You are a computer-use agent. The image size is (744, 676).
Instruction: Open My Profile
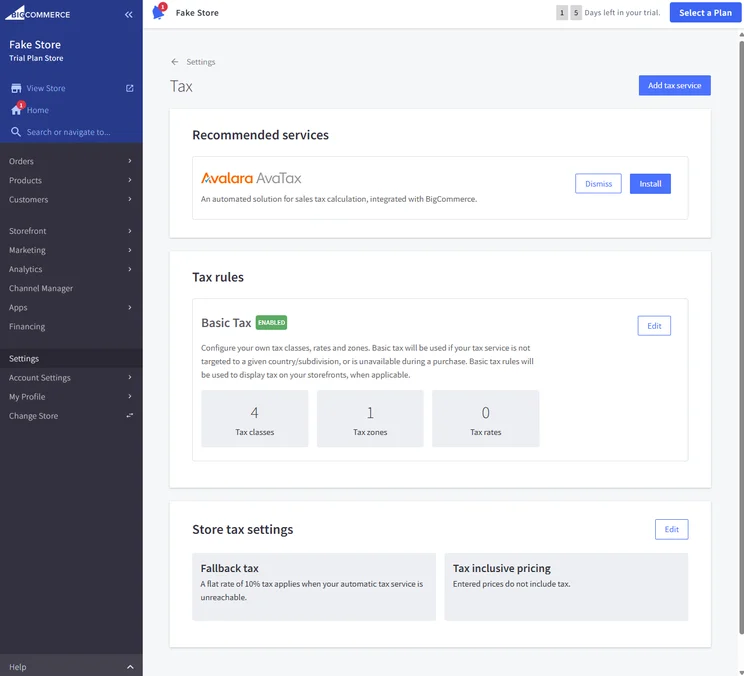click(x=71, y=397)
